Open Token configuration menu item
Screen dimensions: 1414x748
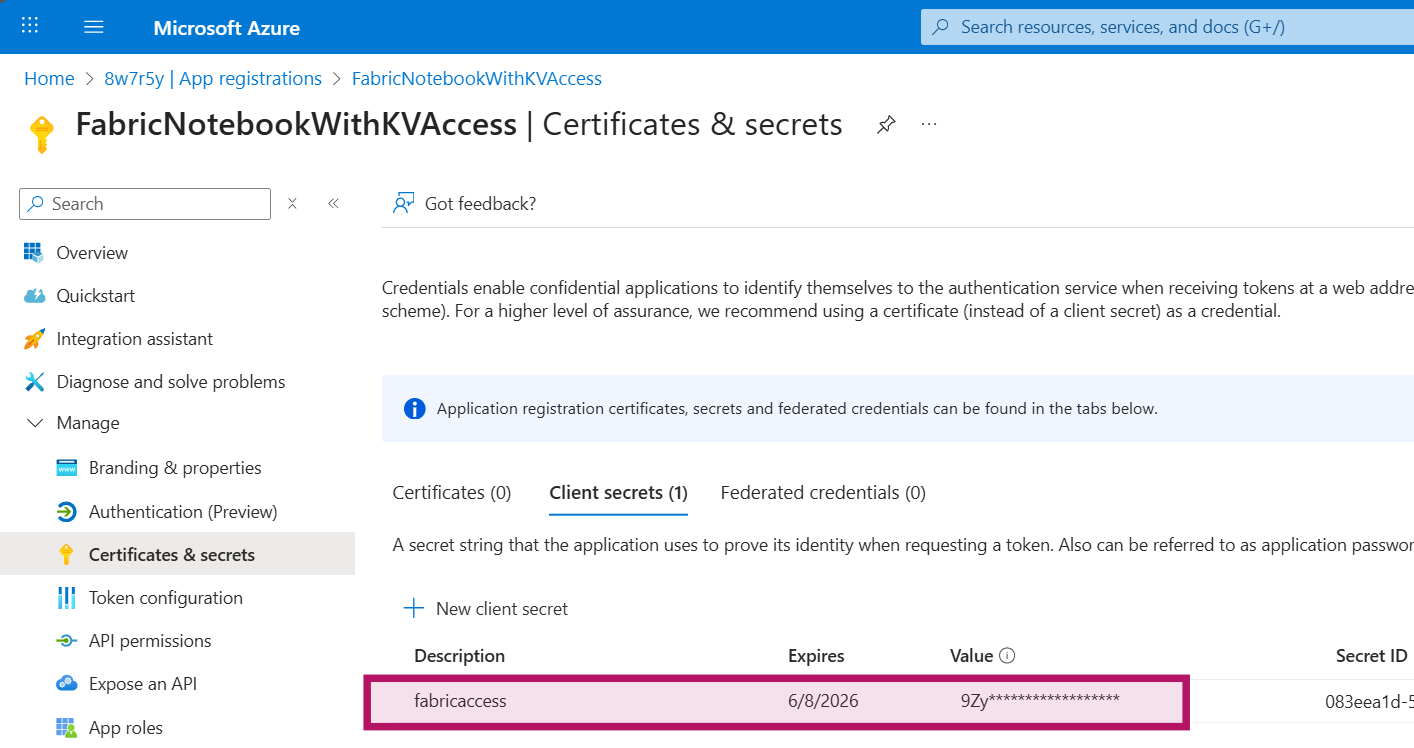click(165, 598)
